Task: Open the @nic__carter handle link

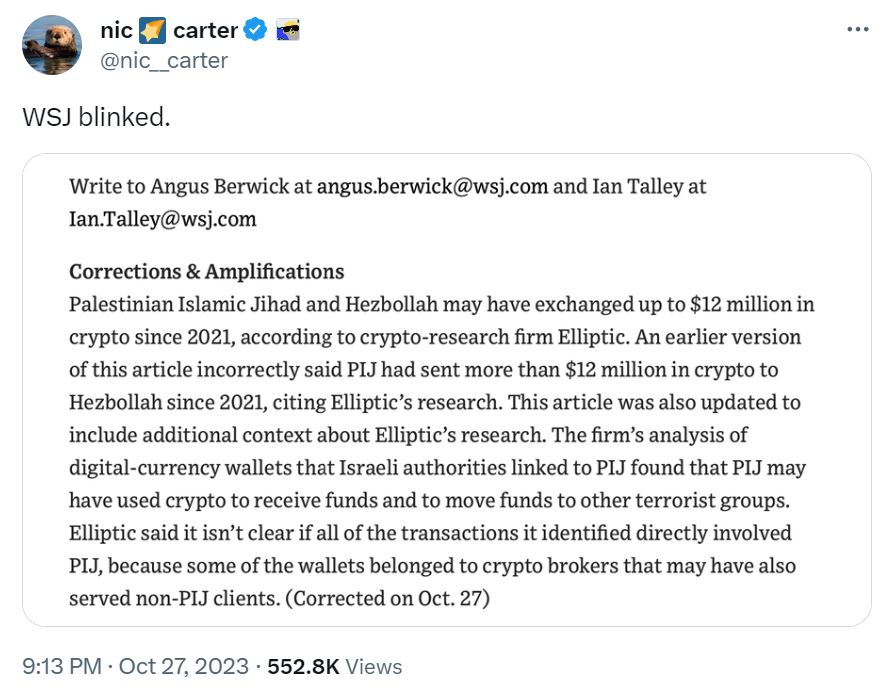Action: pos(164,60)
